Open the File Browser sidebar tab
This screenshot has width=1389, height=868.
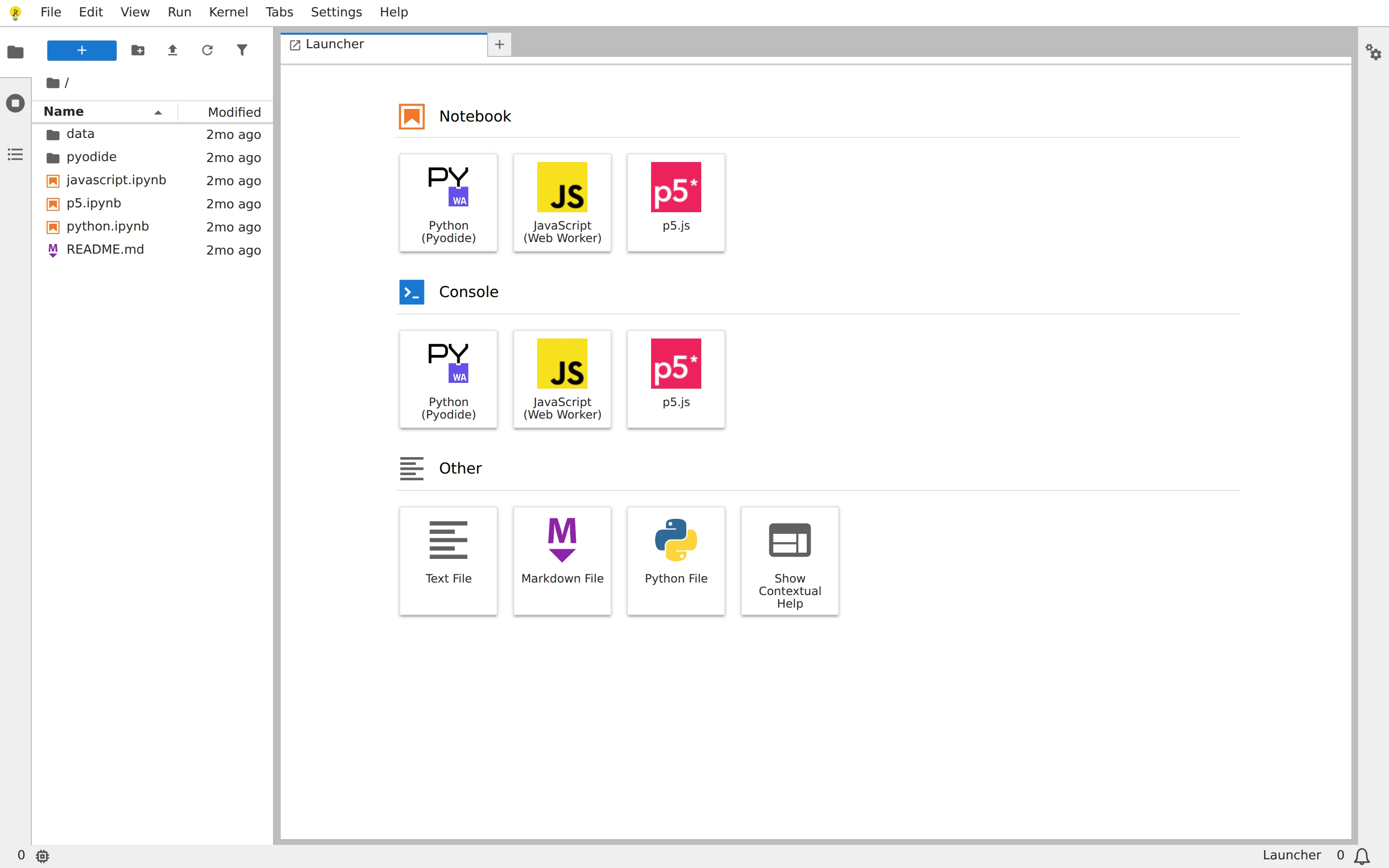(x=15, y=52)
